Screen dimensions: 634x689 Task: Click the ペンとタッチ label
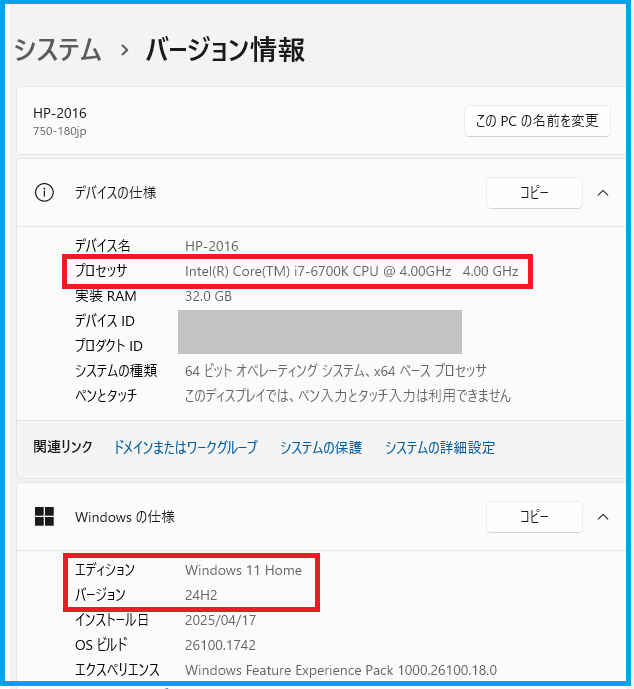pyautogui.click(x=106, y=396)
